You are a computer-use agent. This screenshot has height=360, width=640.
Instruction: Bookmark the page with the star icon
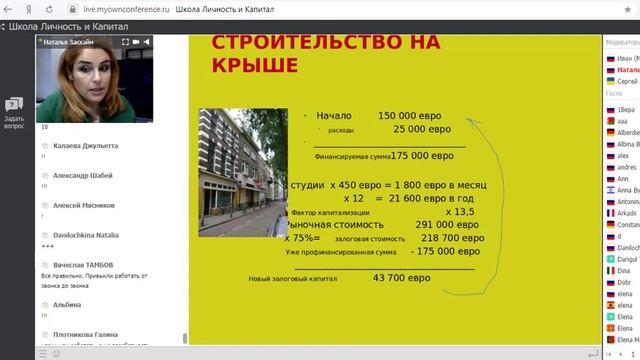pos(628,9)
